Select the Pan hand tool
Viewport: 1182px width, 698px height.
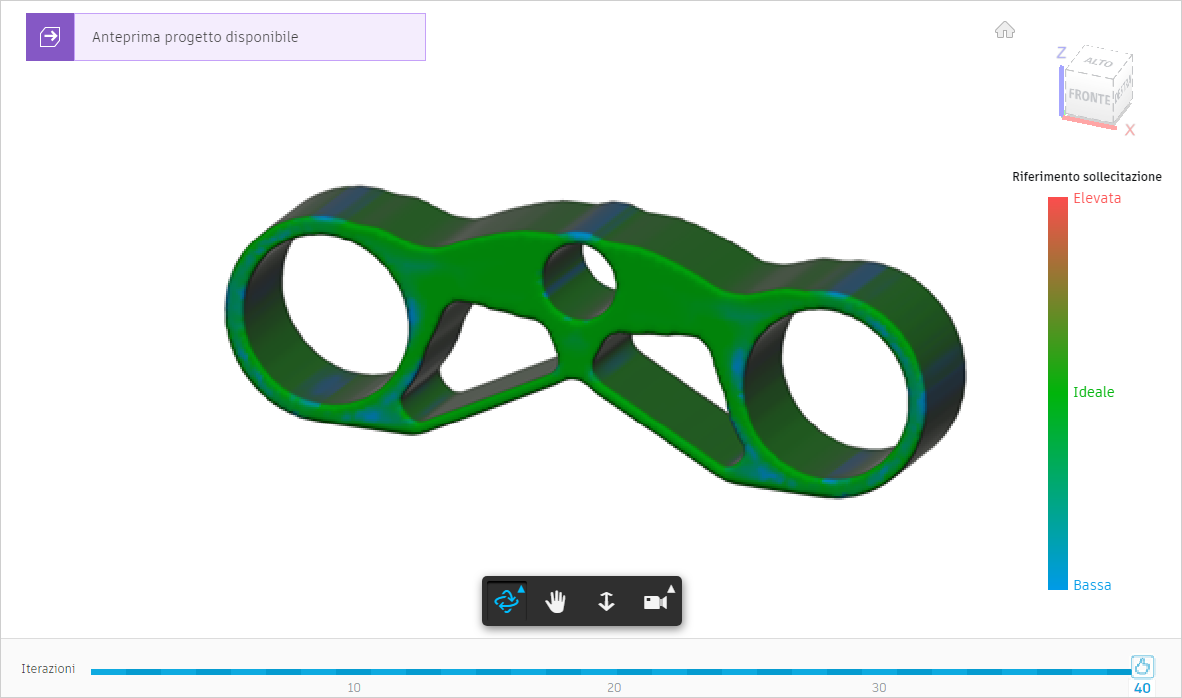tap(556, 602)
